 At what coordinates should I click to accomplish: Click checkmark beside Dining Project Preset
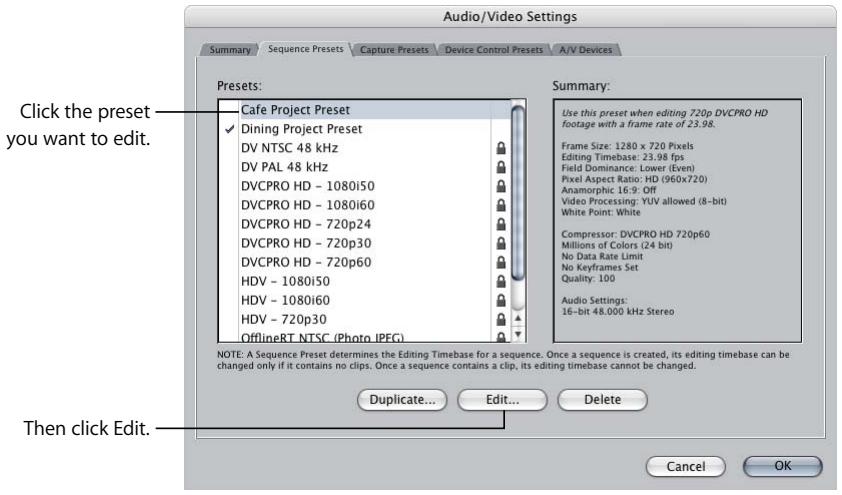230,129
